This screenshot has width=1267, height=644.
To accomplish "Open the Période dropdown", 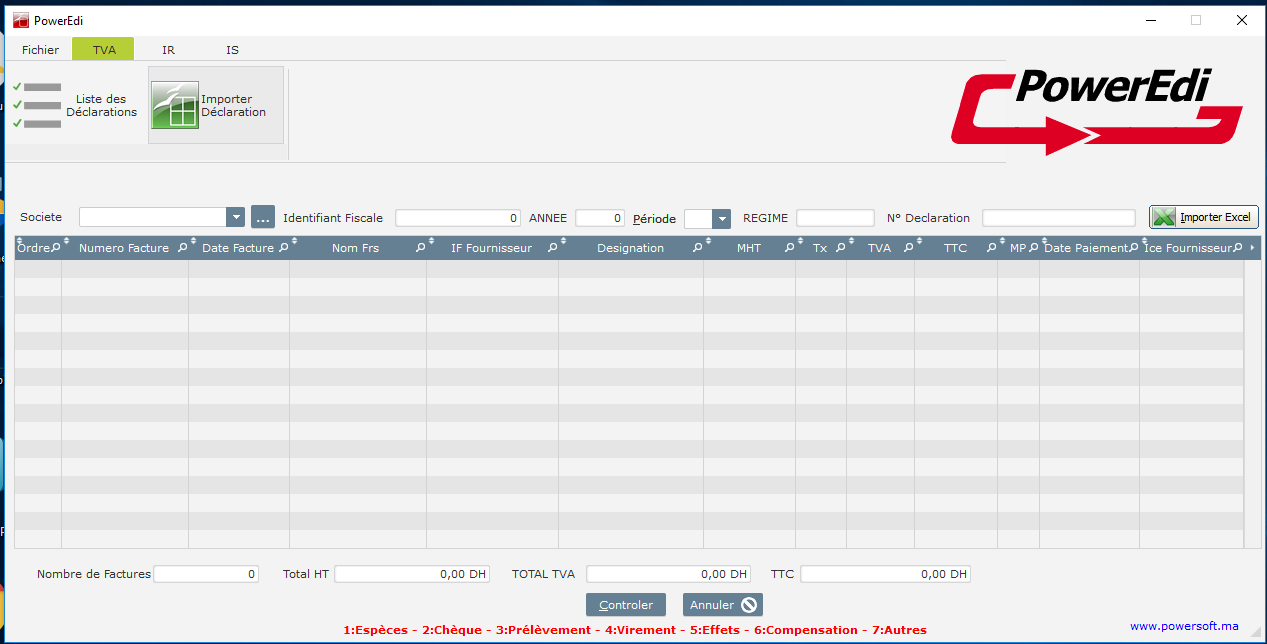I will 721,218.
